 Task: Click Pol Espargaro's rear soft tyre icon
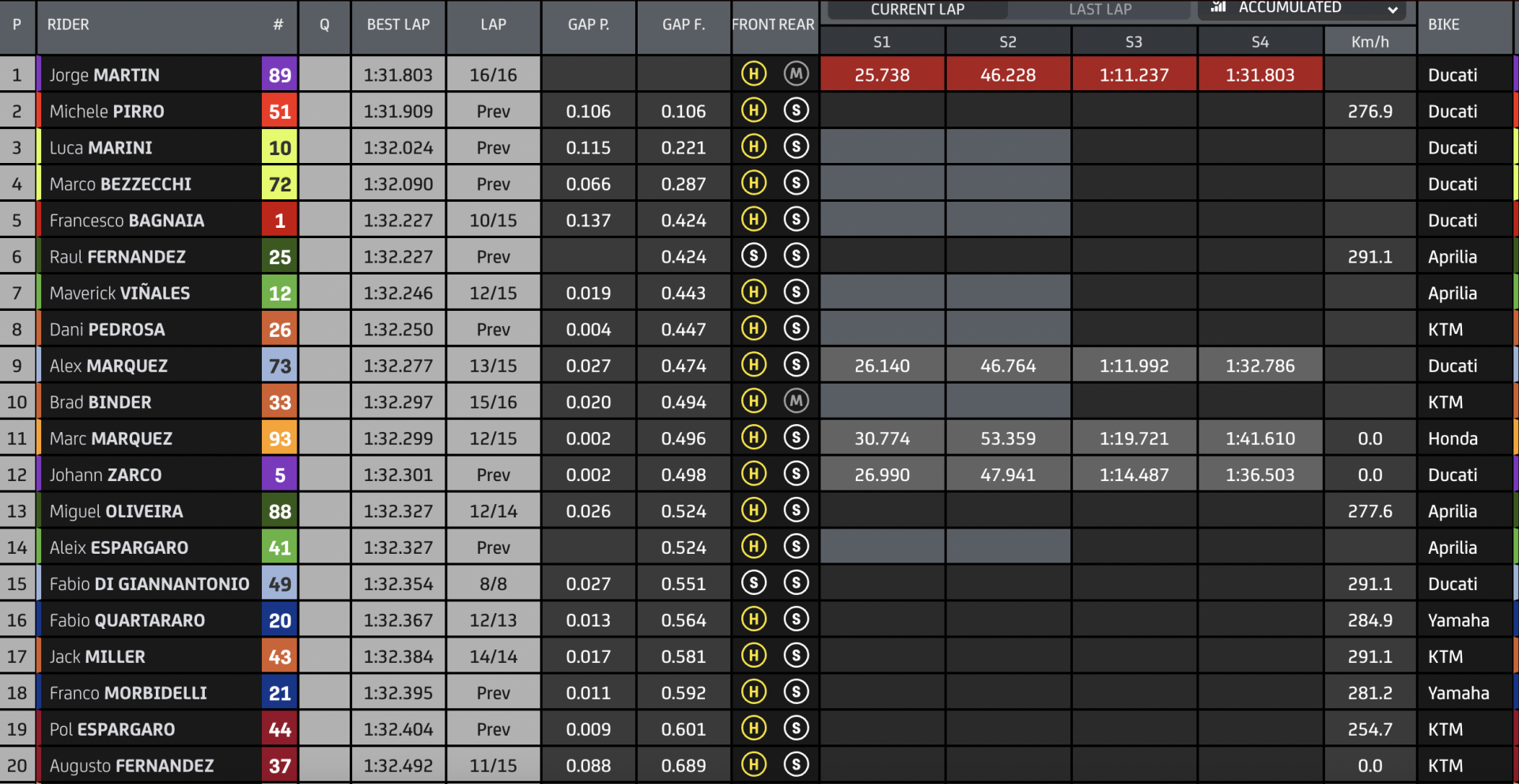click(796, 729)
